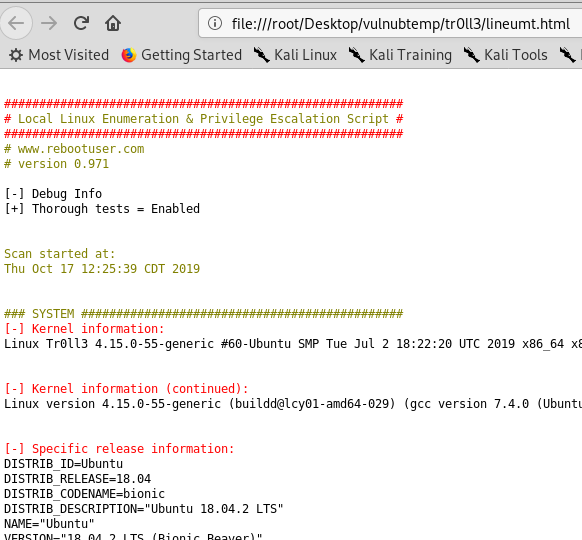Reload the current page
The width and height of the screenshot is (582, 540).
[x=81, y=23]
